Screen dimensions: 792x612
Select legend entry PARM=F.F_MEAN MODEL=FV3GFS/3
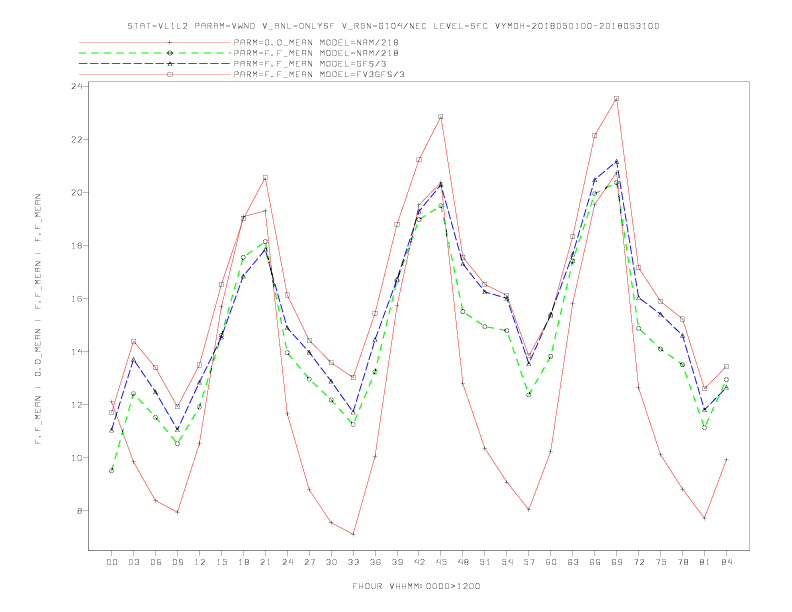tap(319, 74)
